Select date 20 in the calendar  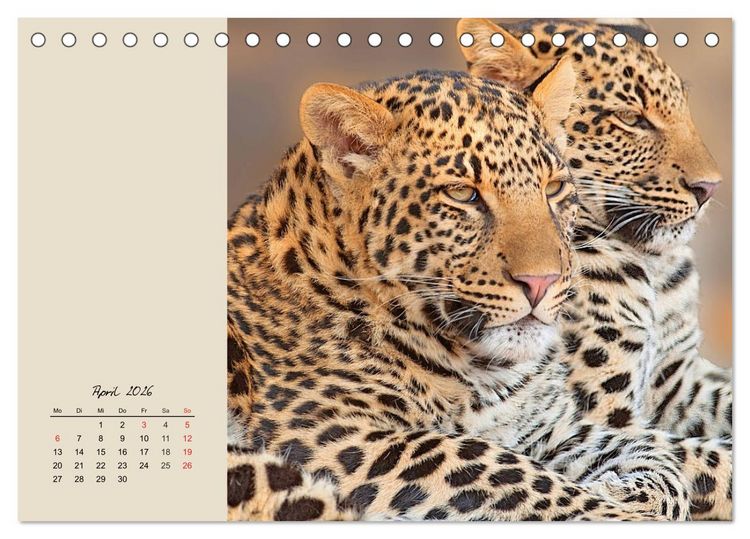click(x=57, y=465)
